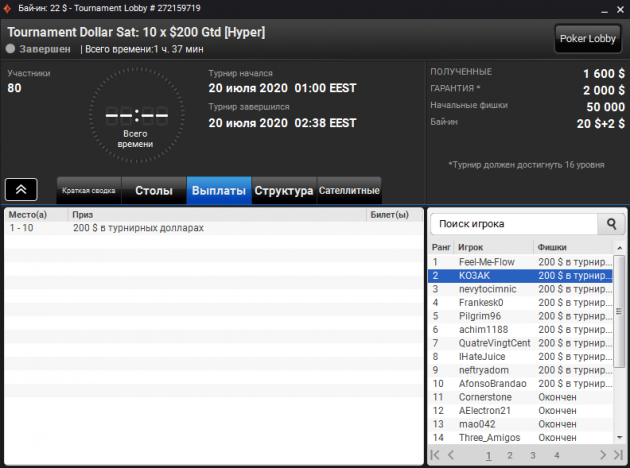Image resolution: width=630 pixels, height=468 pixels.
Task: Go to previous page of player list
Action: point(451,455)
